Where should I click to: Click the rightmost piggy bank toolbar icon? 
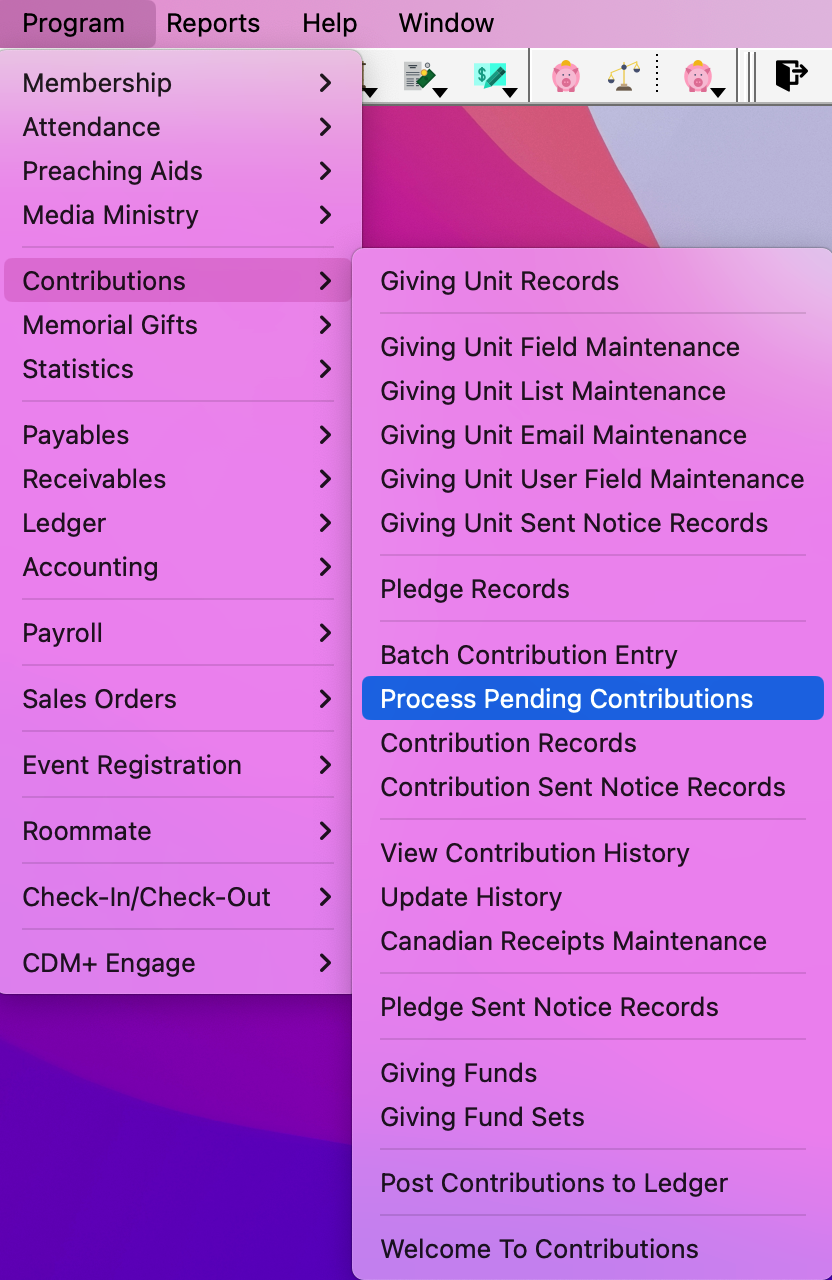[700, 74]
